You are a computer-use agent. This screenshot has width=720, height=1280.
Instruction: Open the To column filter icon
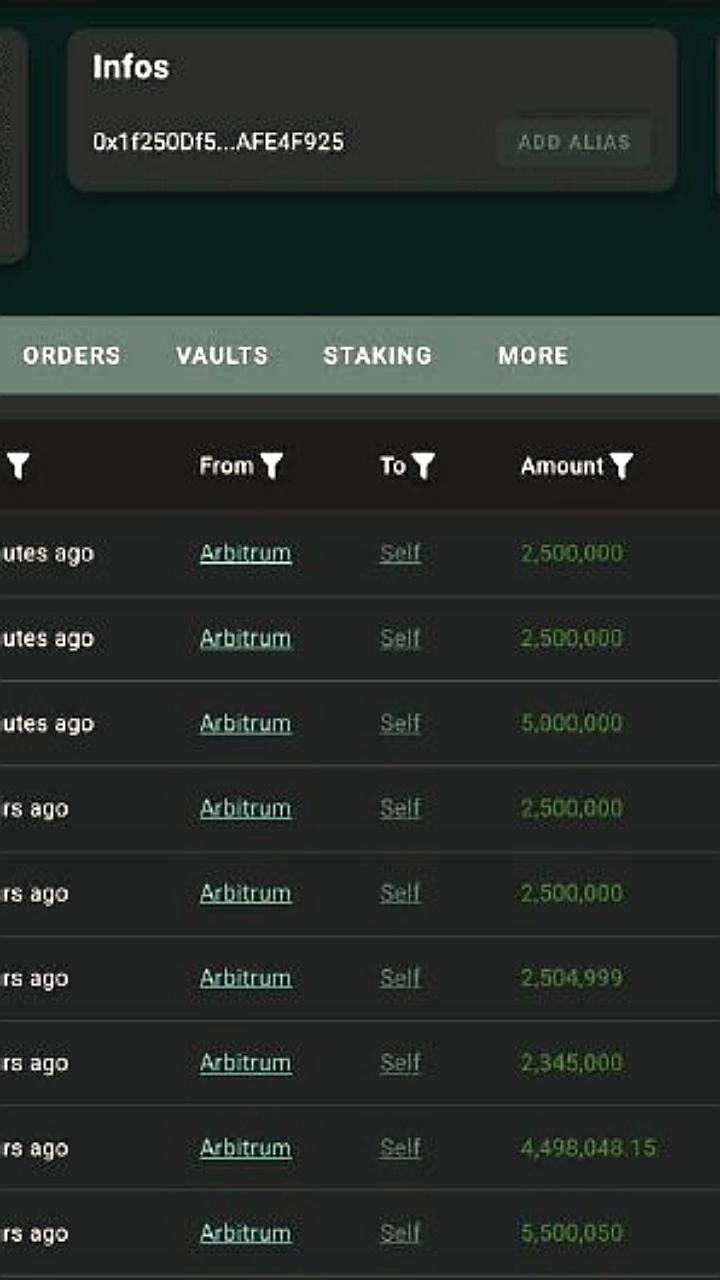[423, 466]
